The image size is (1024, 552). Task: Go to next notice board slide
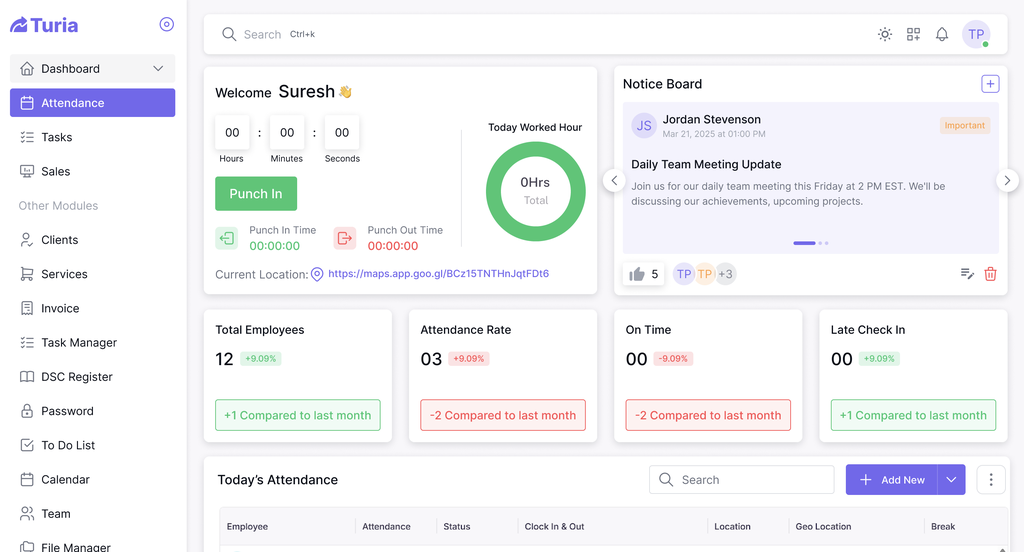pos(1007,181)
